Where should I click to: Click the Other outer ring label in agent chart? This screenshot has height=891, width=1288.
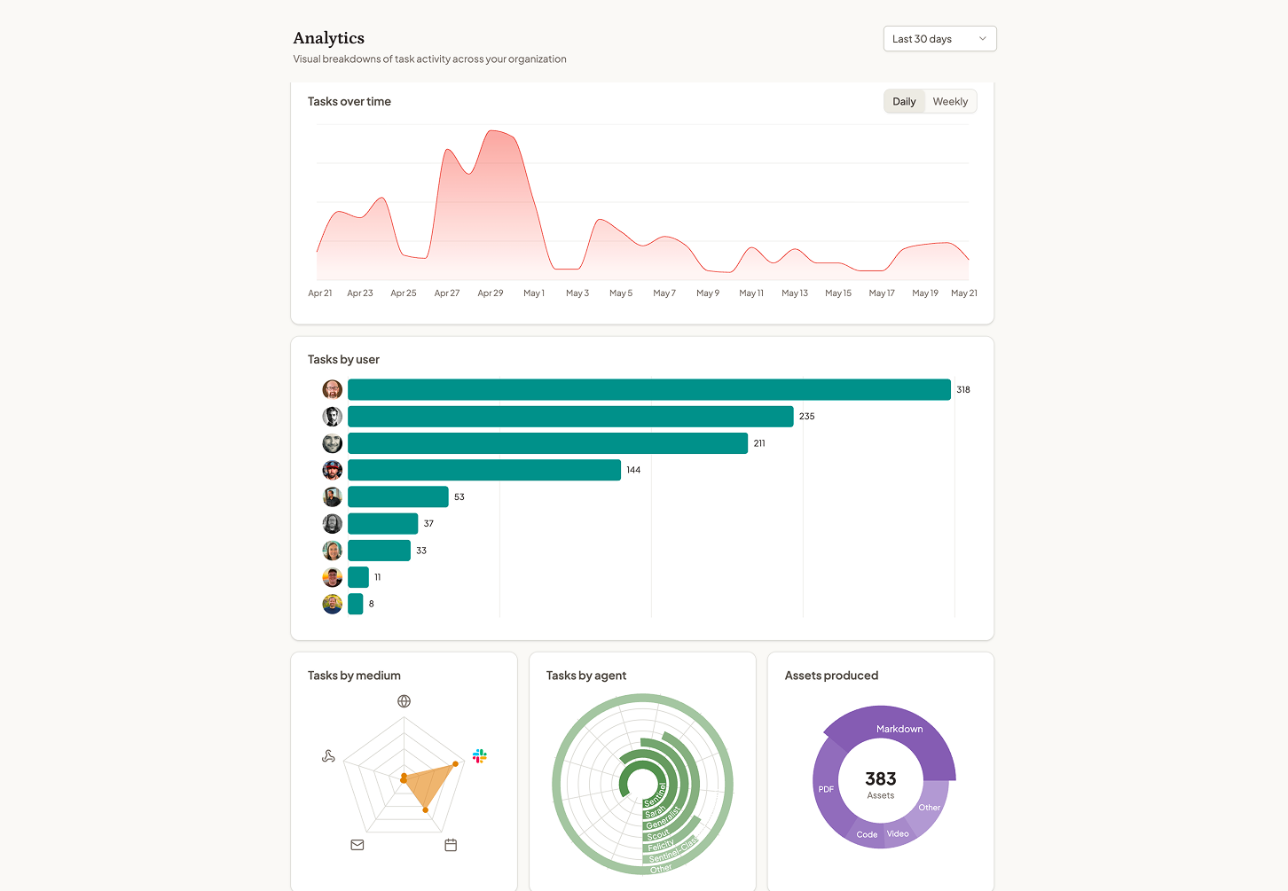(x=660, y=869)
